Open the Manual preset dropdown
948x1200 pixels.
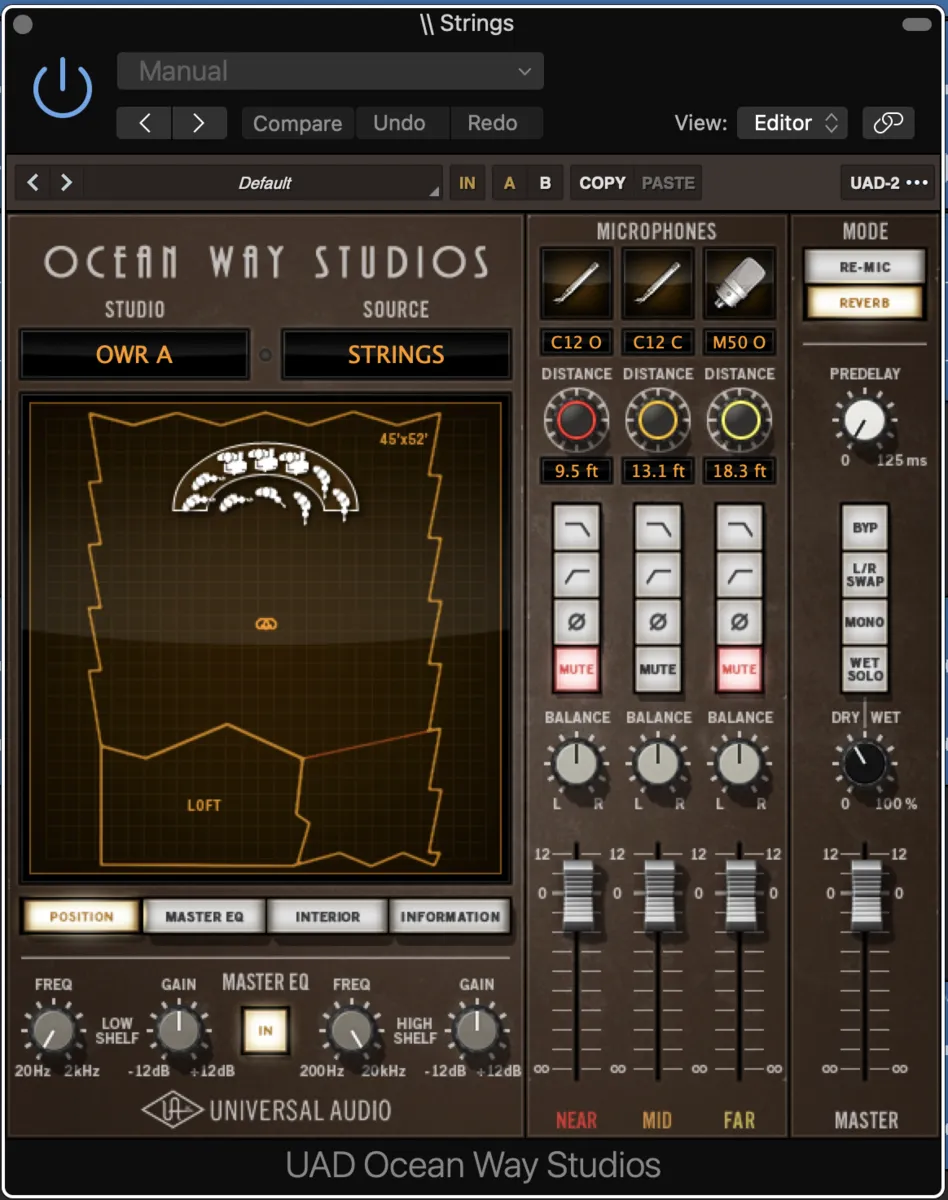(x=330, y=71)
